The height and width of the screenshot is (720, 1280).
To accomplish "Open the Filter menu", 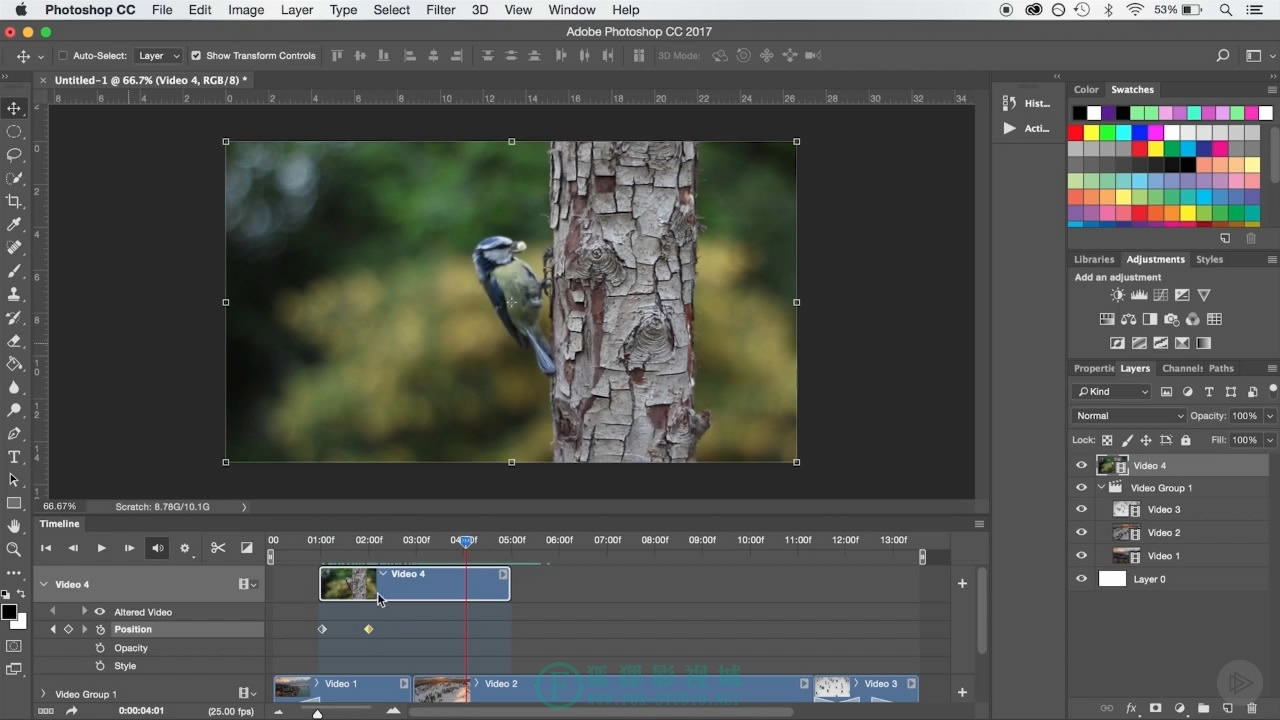I will pyautogui.click(x=441, y=10).
